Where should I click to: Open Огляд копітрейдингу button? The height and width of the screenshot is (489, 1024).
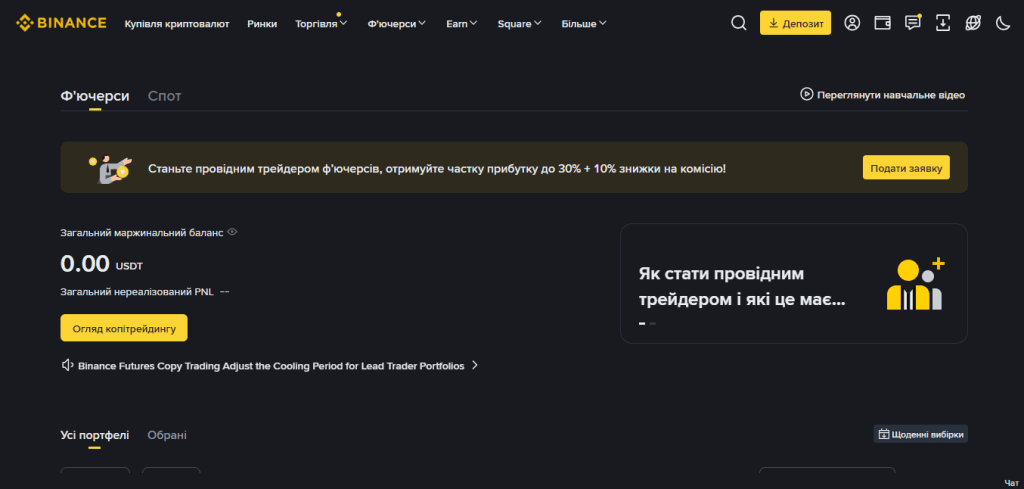(x=124, y=328)
